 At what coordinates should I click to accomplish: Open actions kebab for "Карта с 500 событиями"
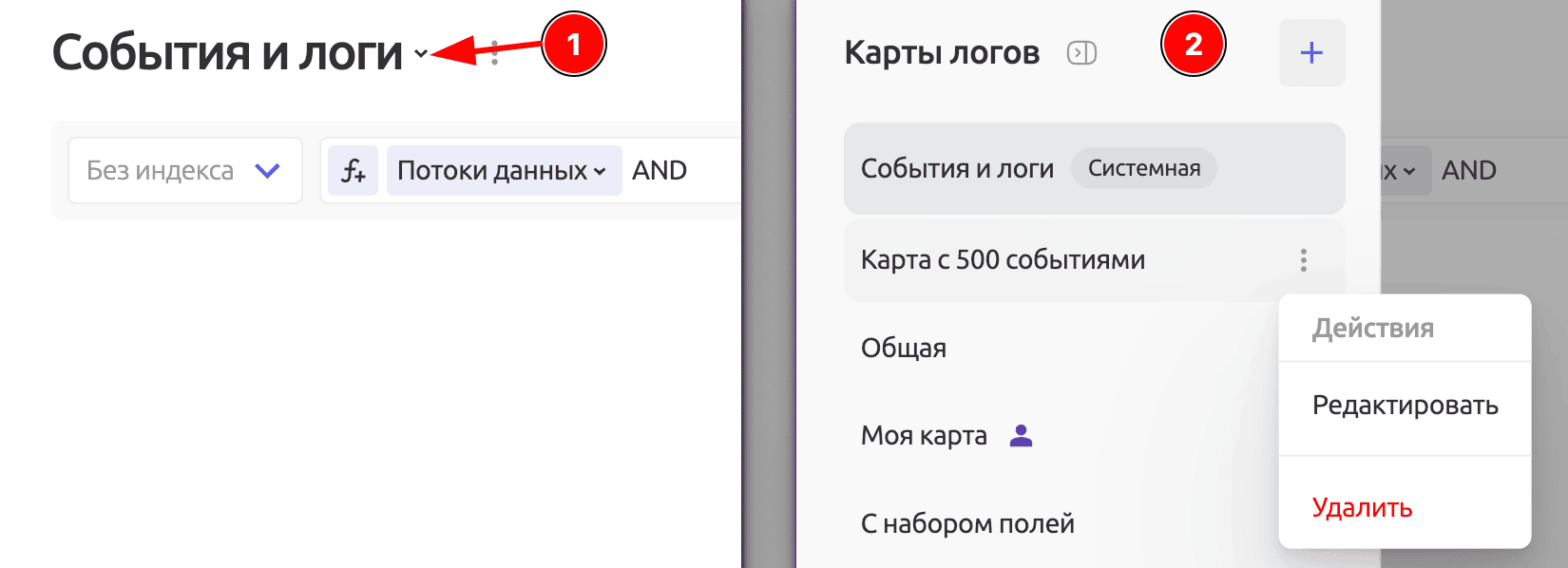point(1303,260)
